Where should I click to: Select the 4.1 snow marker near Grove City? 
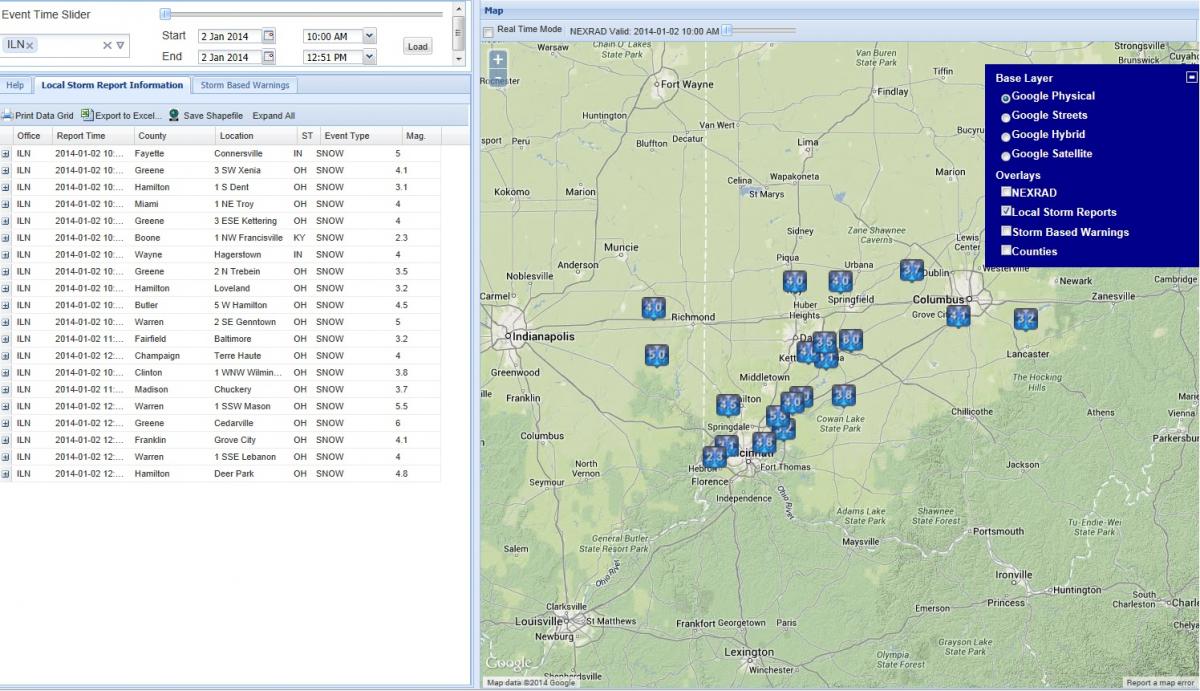tap(958, 317)
